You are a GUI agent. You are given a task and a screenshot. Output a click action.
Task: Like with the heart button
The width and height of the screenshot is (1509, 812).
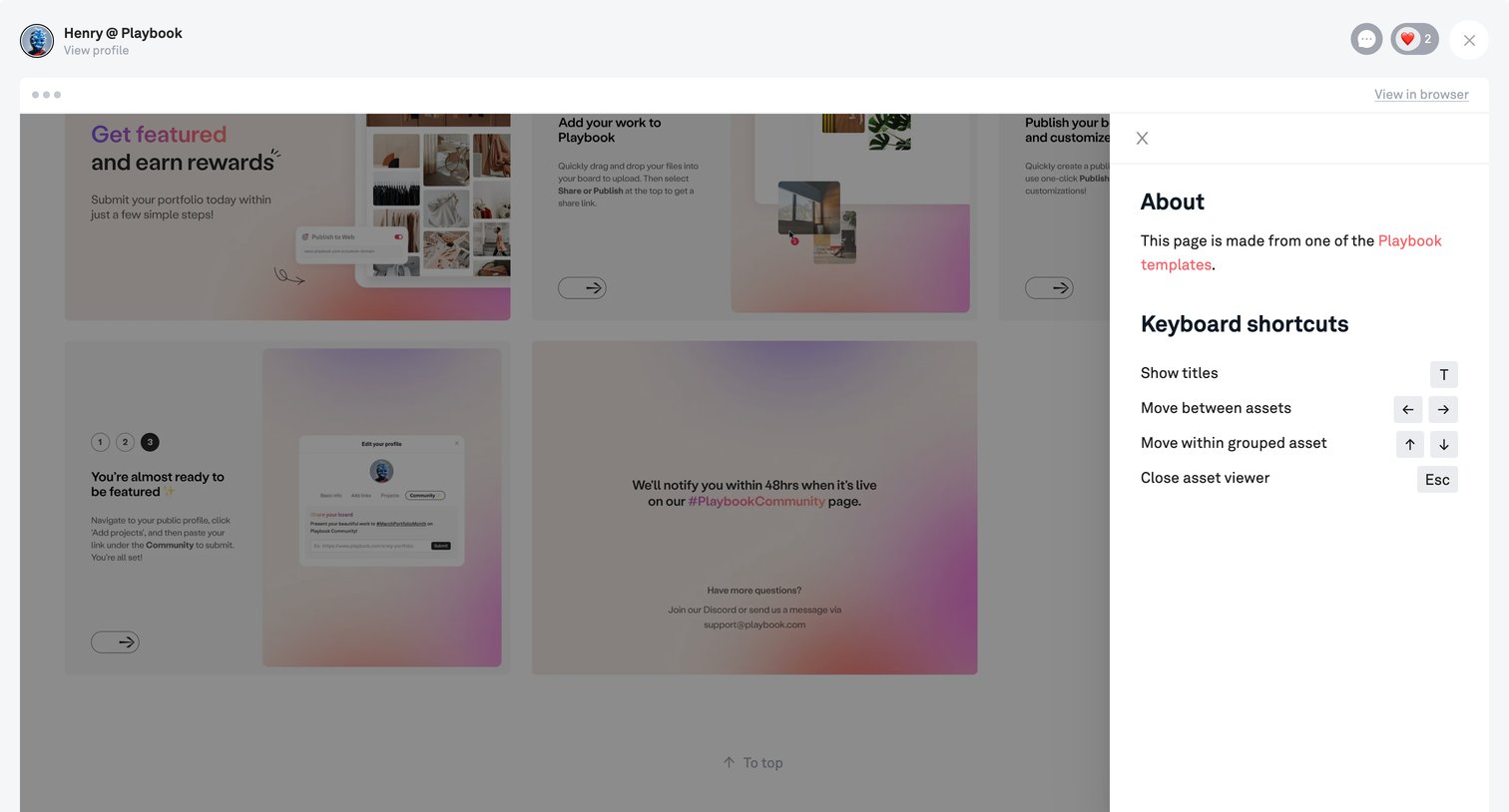coord(1414,39)
